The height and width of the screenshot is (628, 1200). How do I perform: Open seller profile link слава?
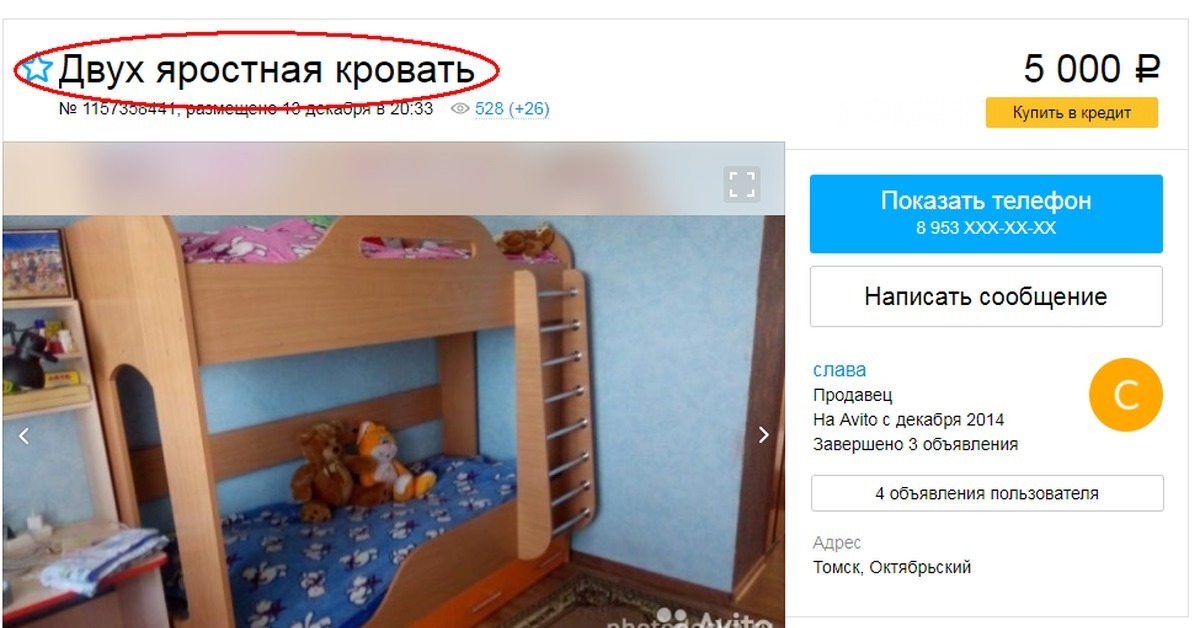pos(840,370)
